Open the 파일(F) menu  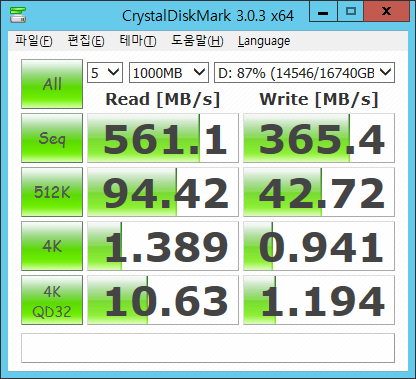34,41
